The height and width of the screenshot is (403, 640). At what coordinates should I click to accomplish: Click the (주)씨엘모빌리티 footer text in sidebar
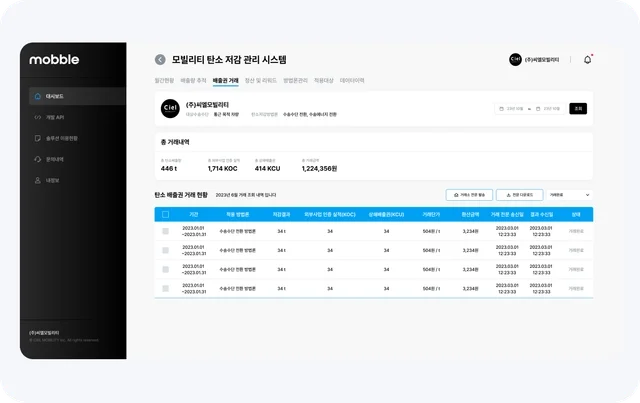coord(44,333)
